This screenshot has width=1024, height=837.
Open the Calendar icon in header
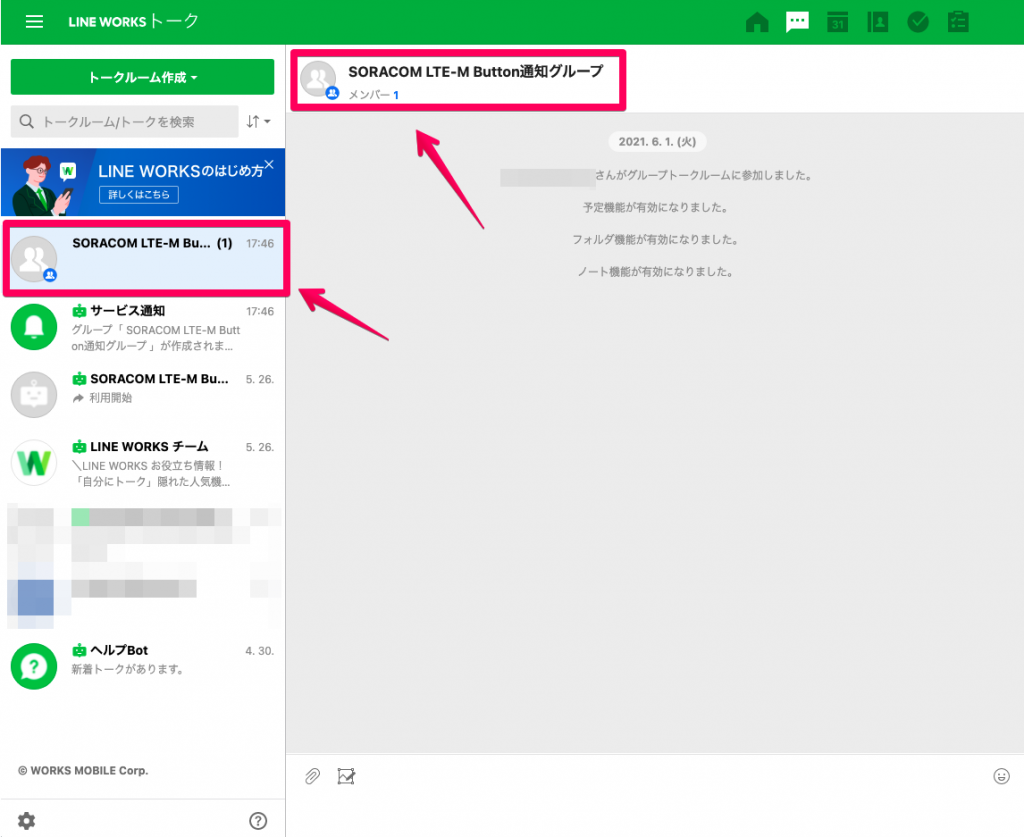837,22
